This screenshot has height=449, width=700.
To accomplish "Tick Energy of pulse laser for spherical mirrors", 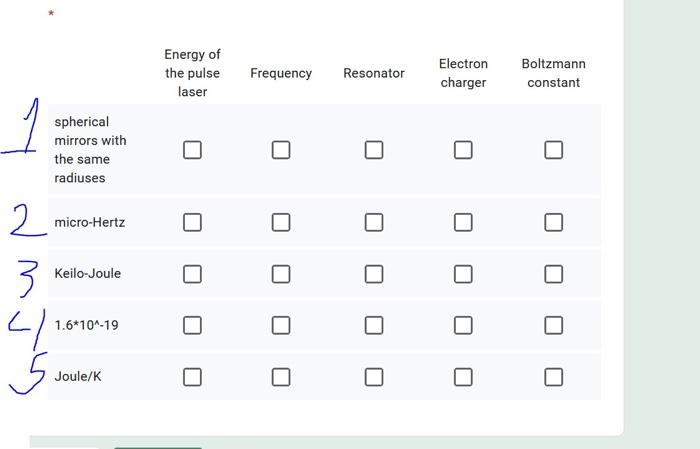I will tap(192, 150).
